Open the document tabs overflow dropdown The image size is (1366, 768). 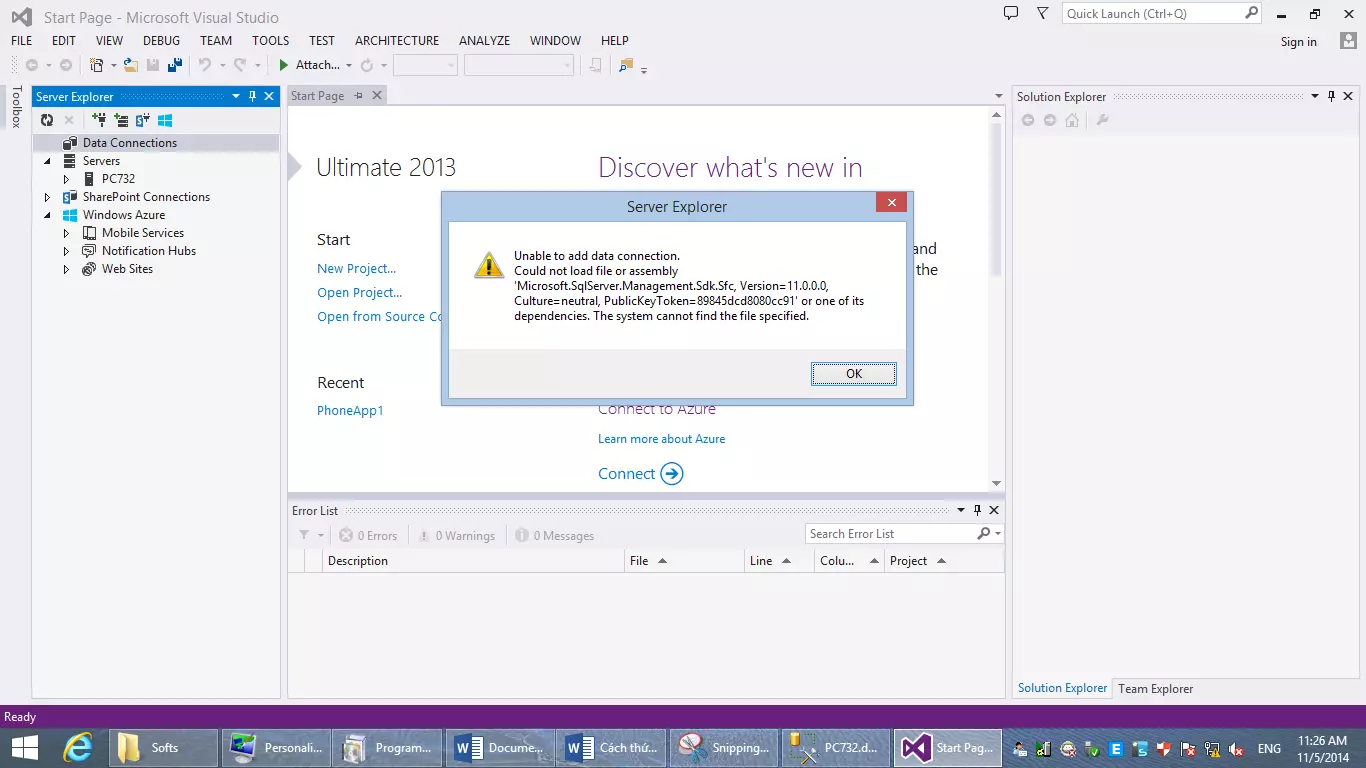coord(998,97)
